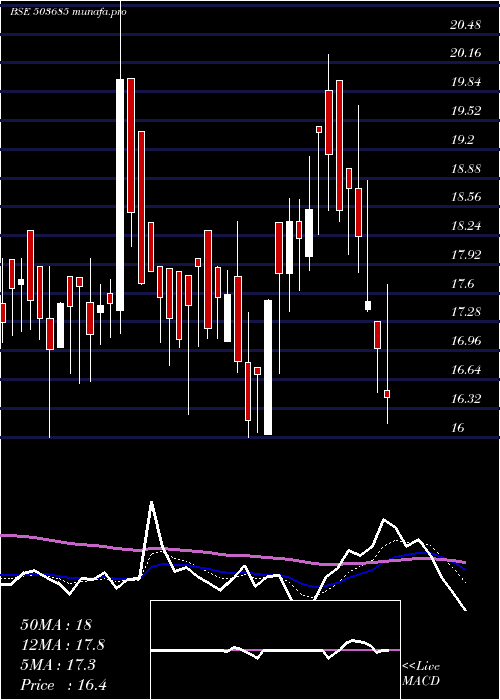Click the Price : 16.4 text
Viewport: 500px width, 700px height.
pyautogui.click(x=63, y=685)
